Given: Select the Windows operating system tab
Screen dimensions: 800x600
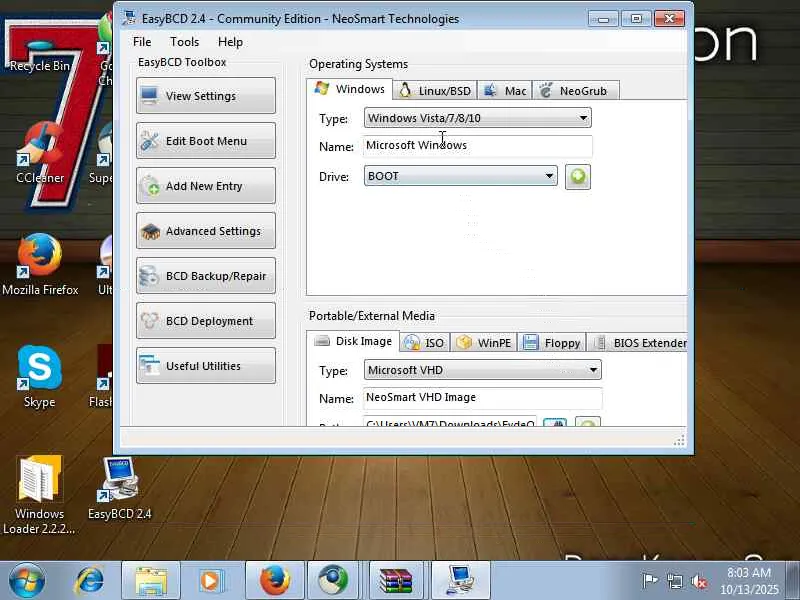Looking at the screenshot, I should tap(349, 89).
